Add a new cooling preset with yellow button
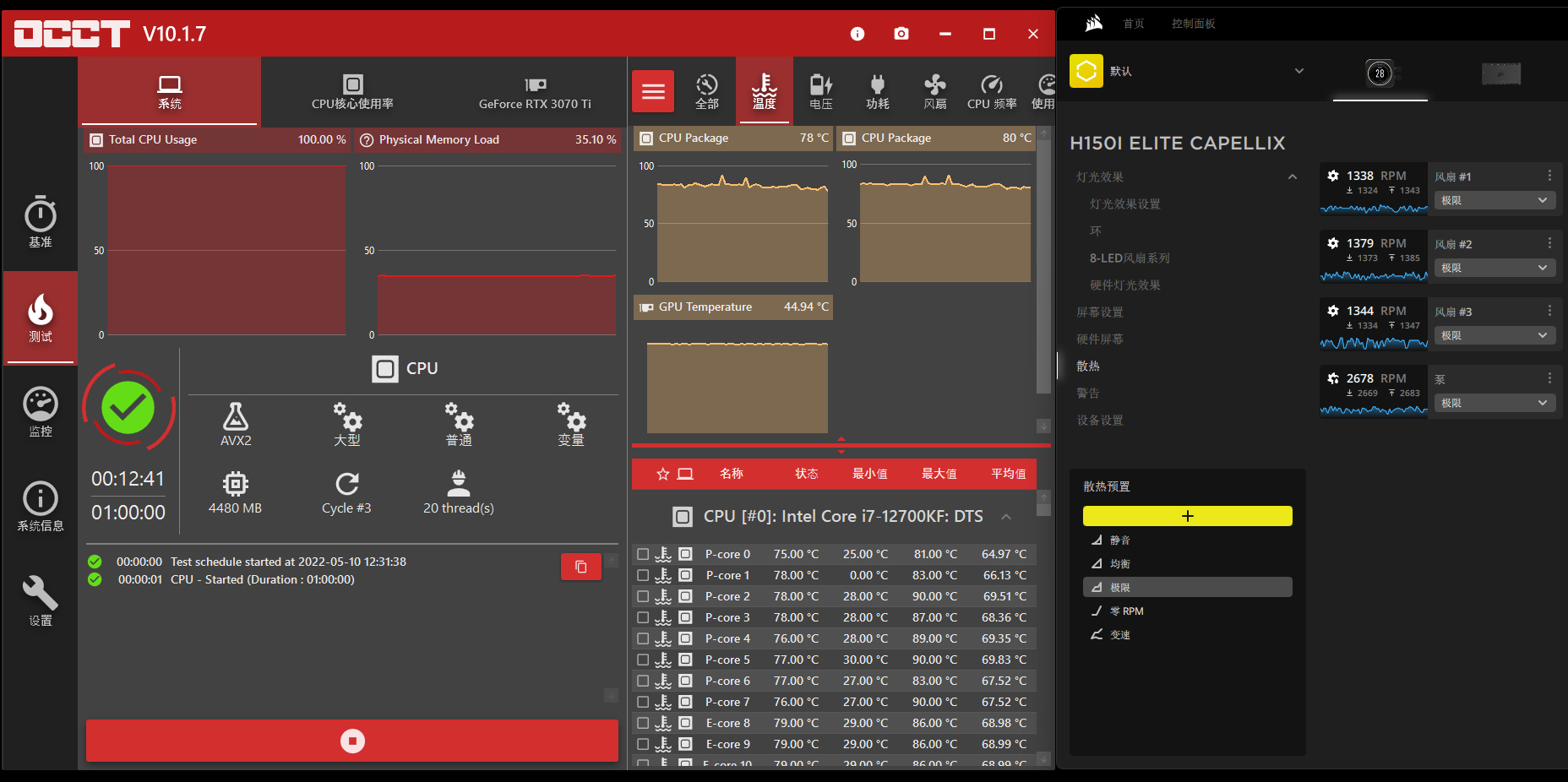1568x782 pixels. pos(1187,516)
